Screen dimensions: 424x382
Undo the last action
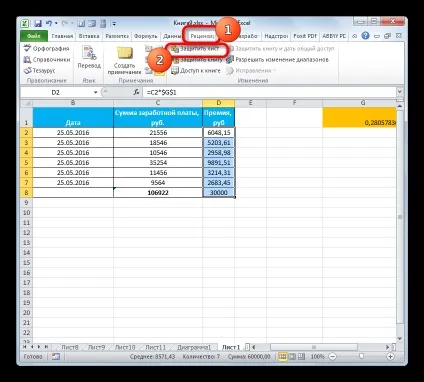point(49,23)
